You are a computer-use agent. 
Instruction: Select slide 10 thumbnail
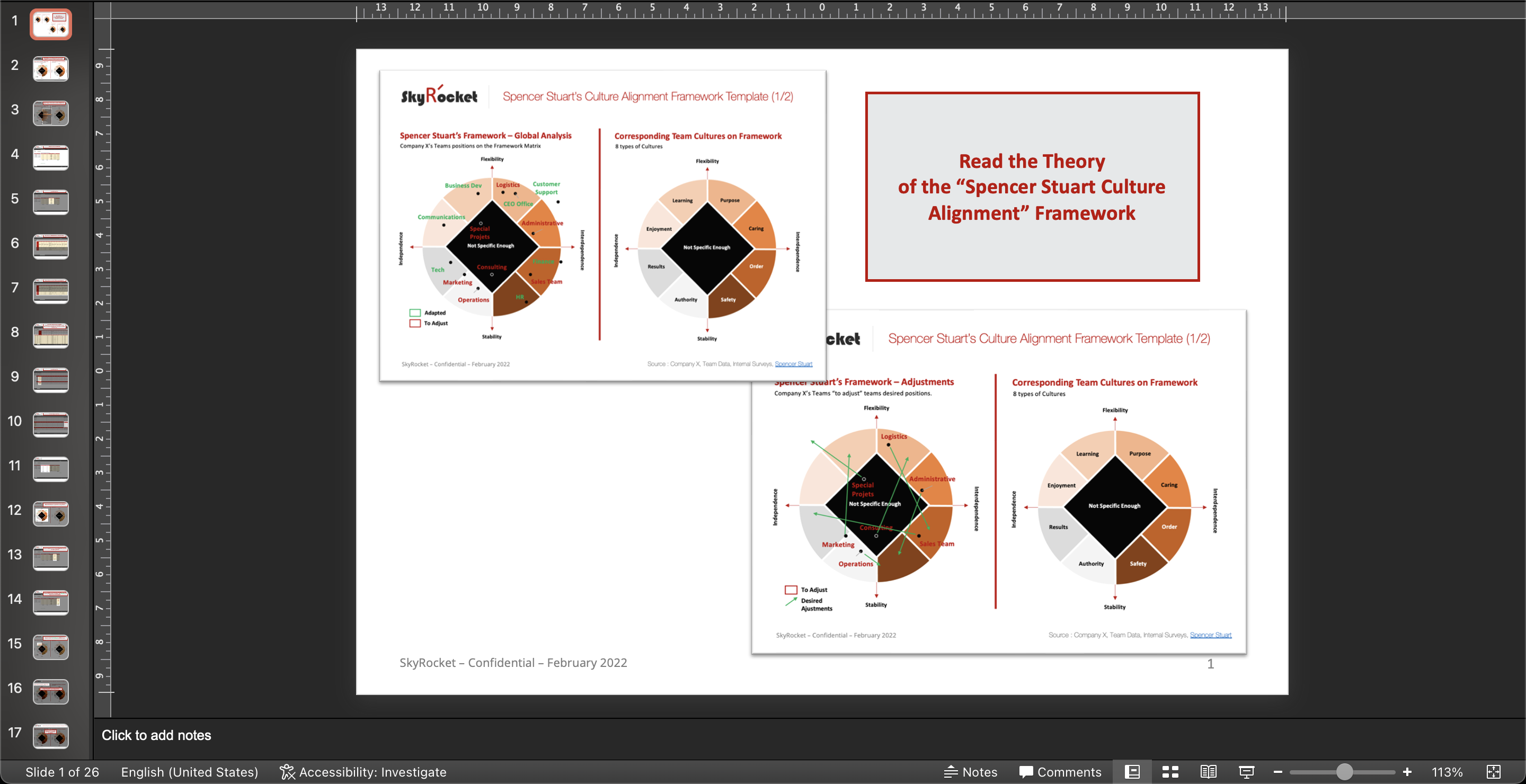click(x=51, y=424)
